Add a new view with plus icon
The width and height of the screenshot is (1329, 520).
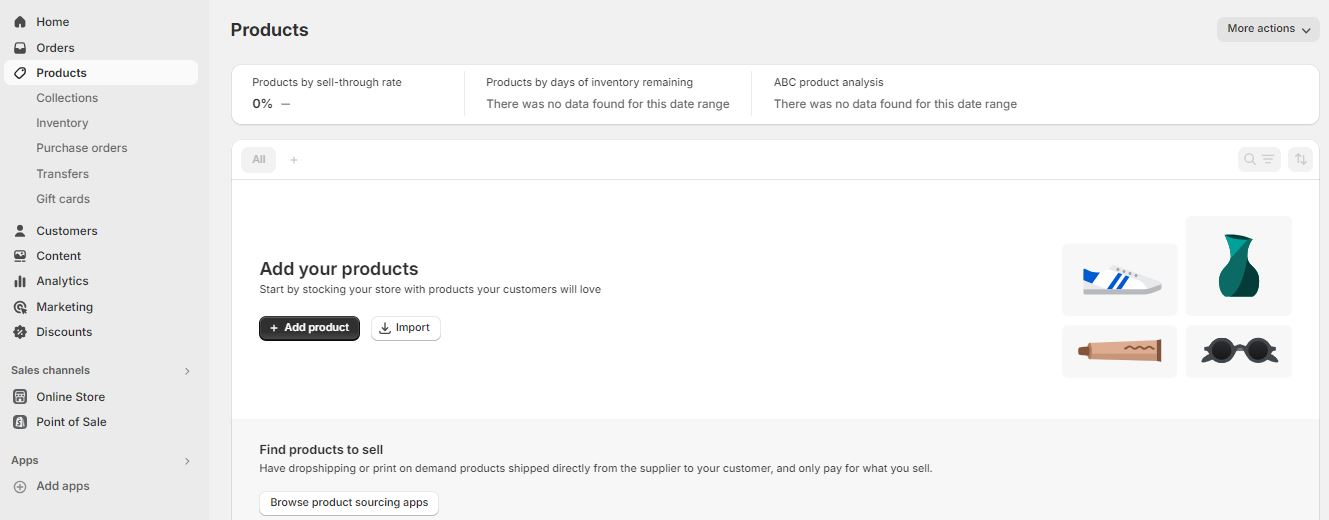[x=294, y=160]
